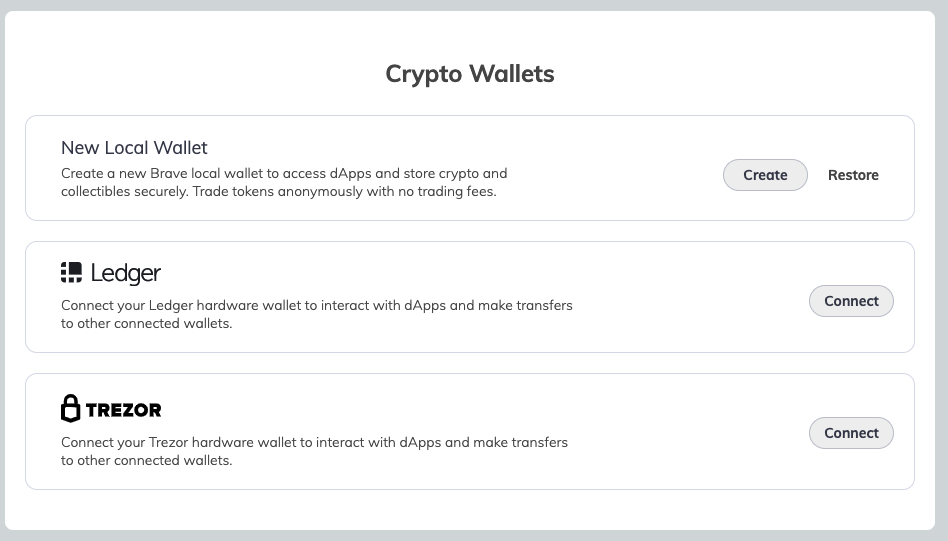
Task: Connect the Trezor hardware wallet
Action: pyautogui.click(x=851, y=433)
